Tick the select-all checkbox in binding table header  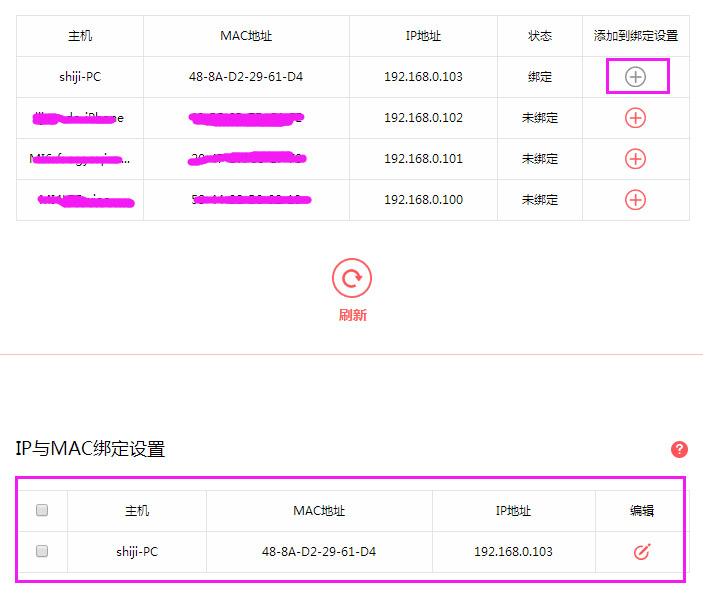tap(42, 511)
